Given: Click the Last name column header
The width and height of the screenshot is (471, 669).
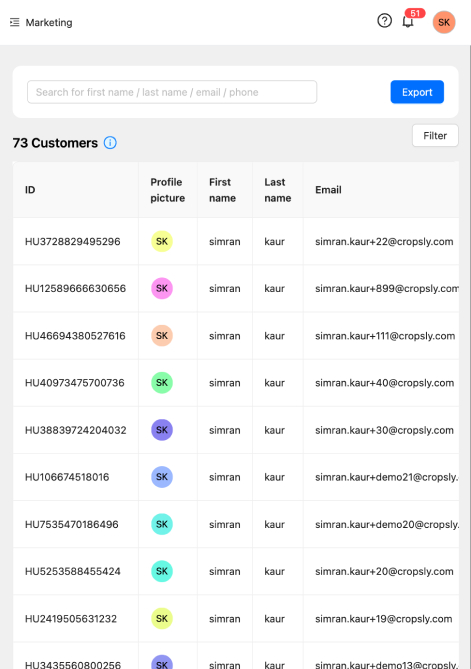Looking at the screenshot, I should click(x=277, y=190).
